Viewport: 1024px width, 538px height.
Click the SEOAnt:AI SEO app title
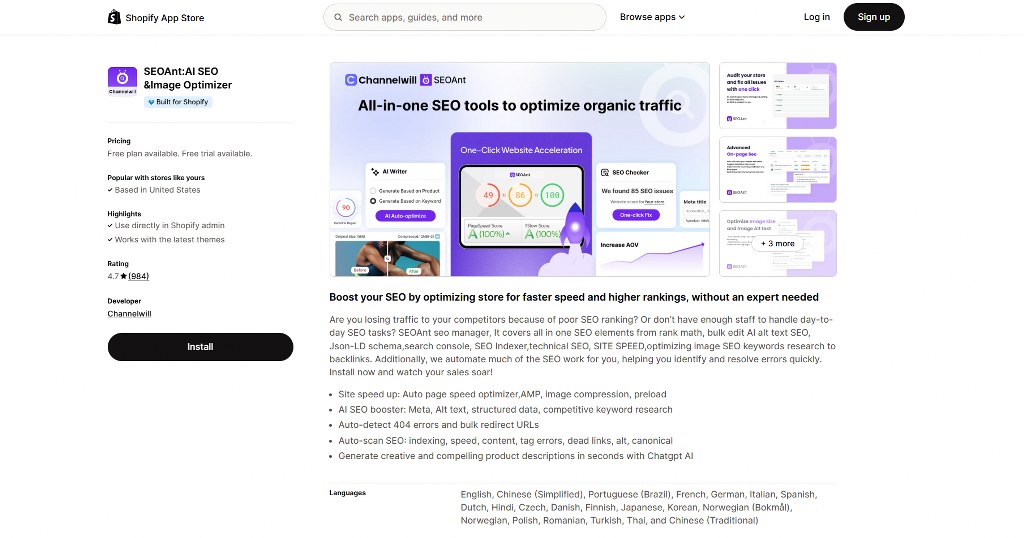coord(187,78)
